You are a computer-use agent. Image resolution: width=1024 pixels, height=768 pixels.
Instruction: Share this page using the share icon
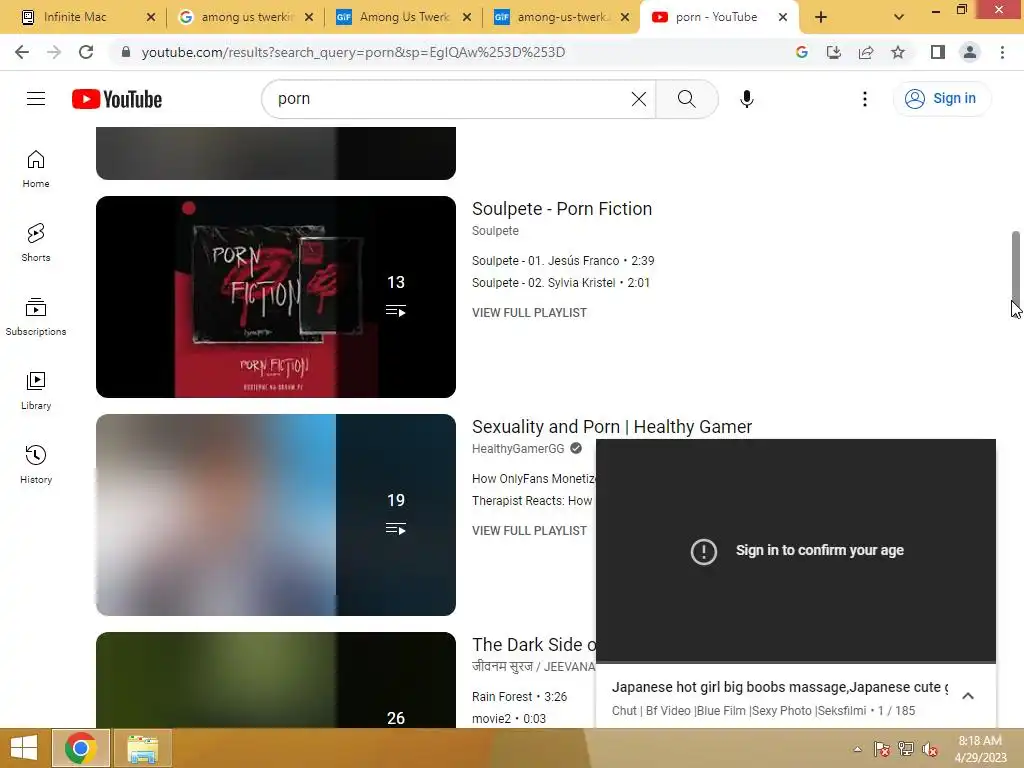point(866,52)
